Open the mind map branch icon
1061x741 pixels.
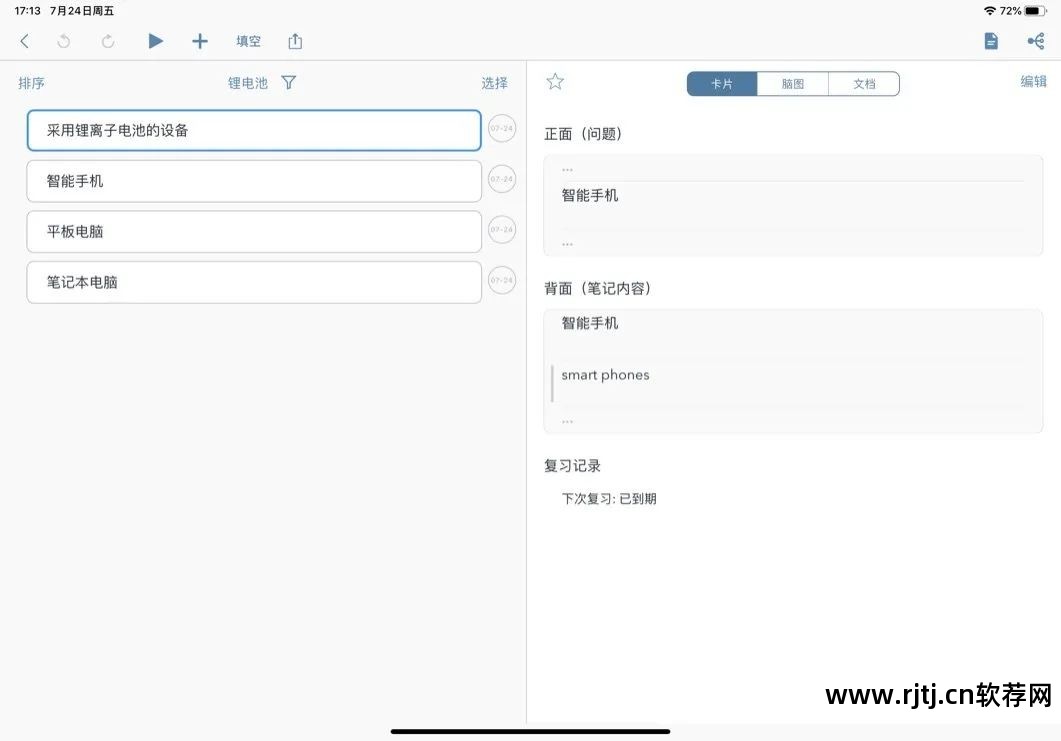(1036, 41)
